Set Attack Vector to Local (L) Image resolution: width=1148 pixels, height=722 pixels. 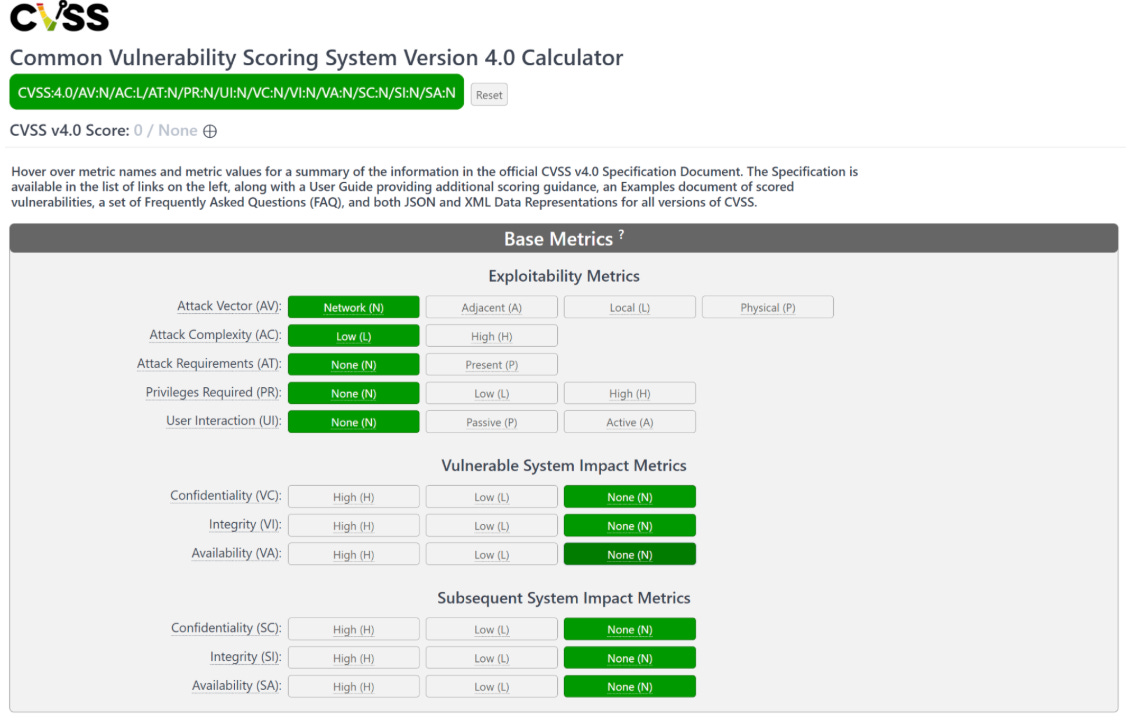point(630,308)
